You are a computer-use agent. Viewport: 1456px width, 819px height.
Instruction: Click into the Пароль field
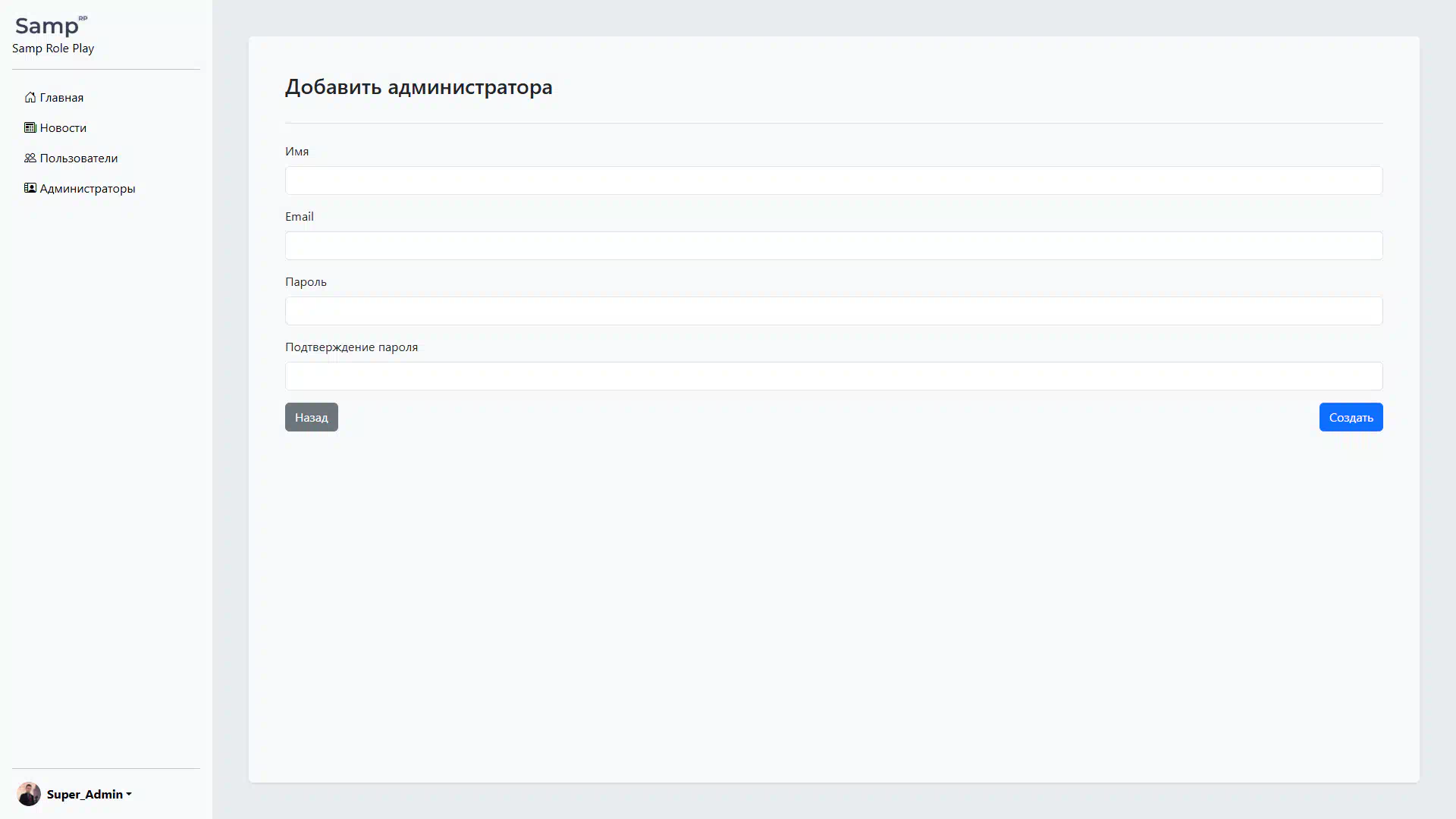coord(833,311)
